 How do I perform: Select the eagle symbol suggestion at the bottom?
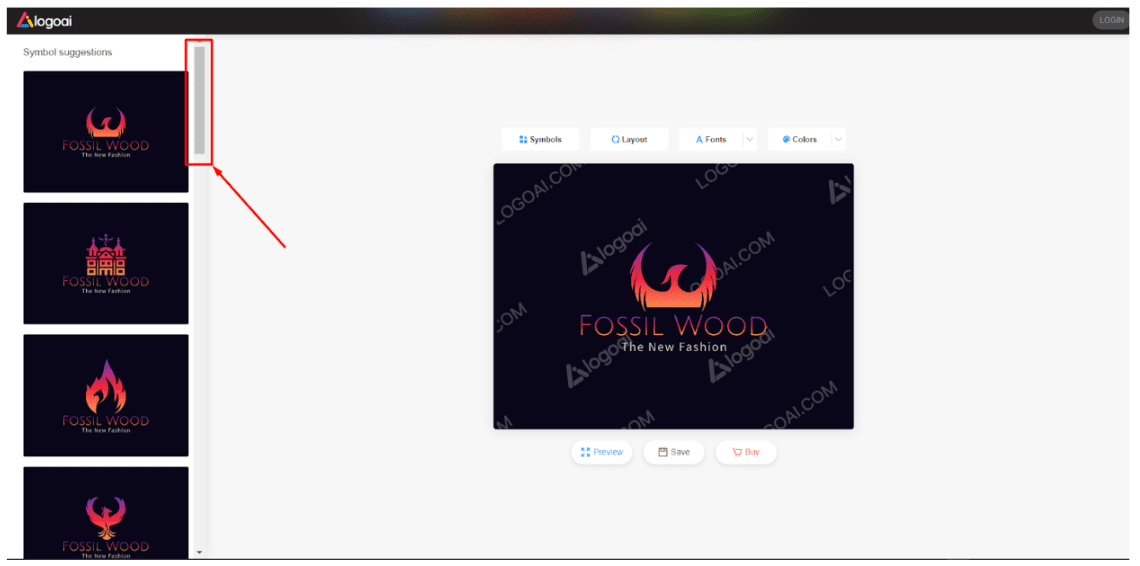pyautogui.click(x=105, y=512)
